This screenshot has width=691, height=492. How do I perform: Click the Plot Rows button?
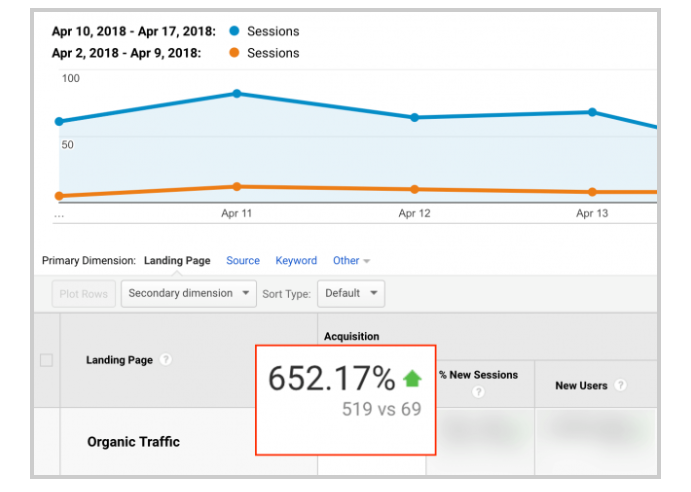[x=84, y=294]
